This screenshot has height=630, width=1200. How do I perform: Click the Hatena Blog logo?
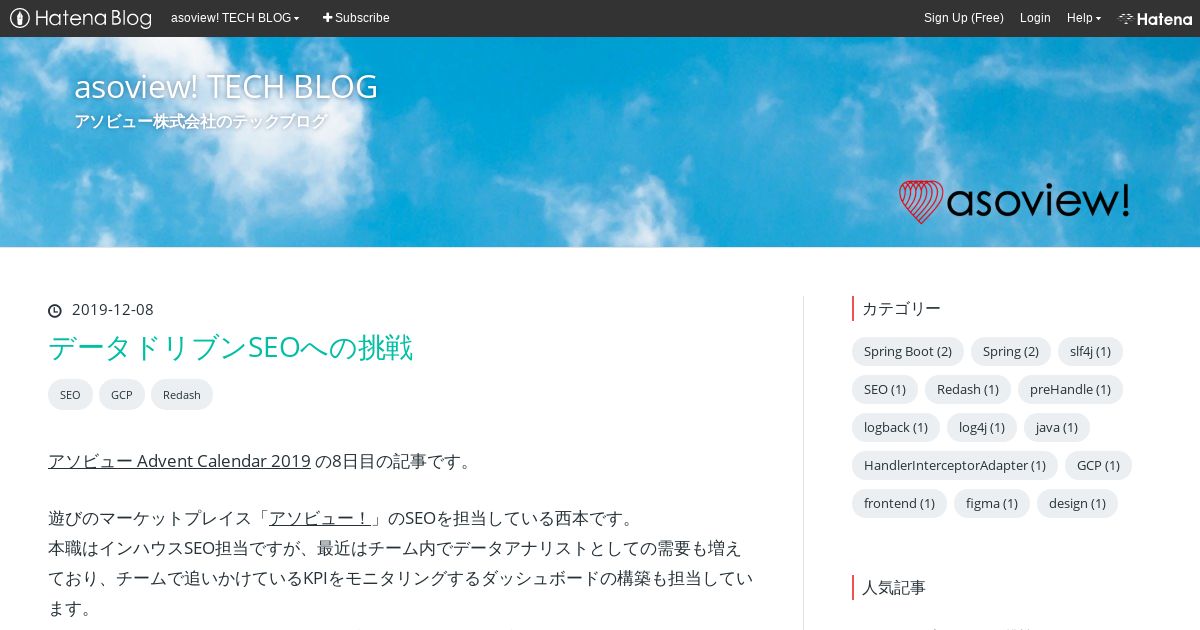point(81,18)
